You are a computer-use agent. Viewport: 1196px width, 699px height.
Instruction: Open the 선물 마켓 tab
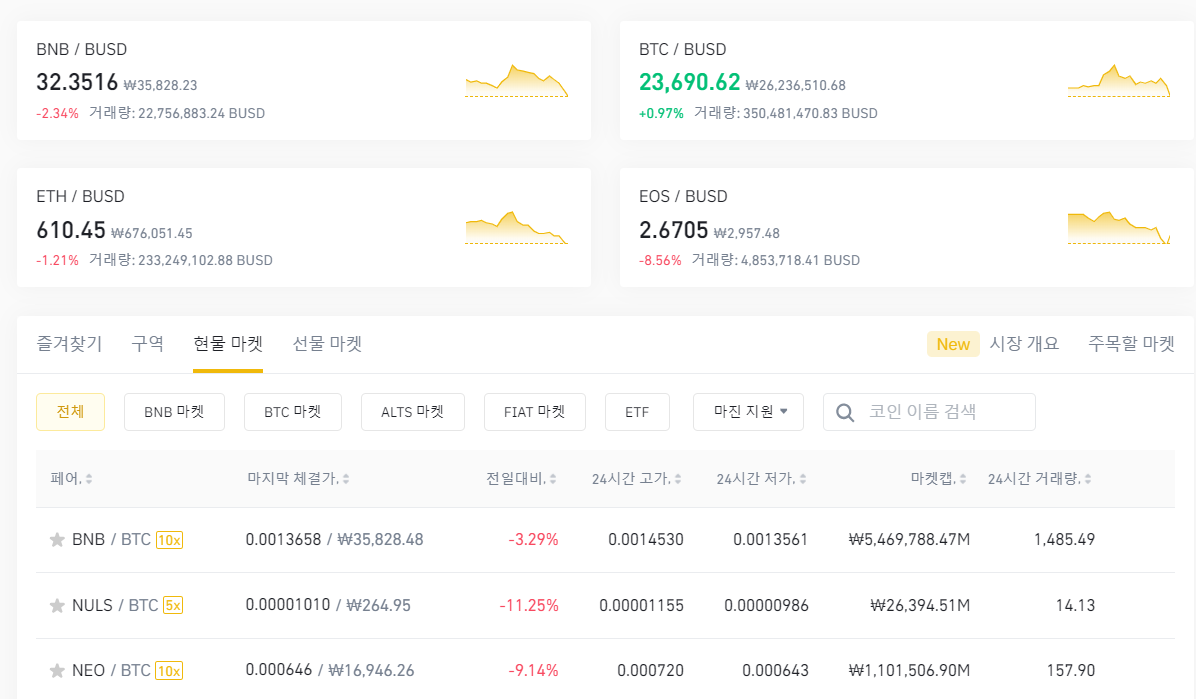327,344
